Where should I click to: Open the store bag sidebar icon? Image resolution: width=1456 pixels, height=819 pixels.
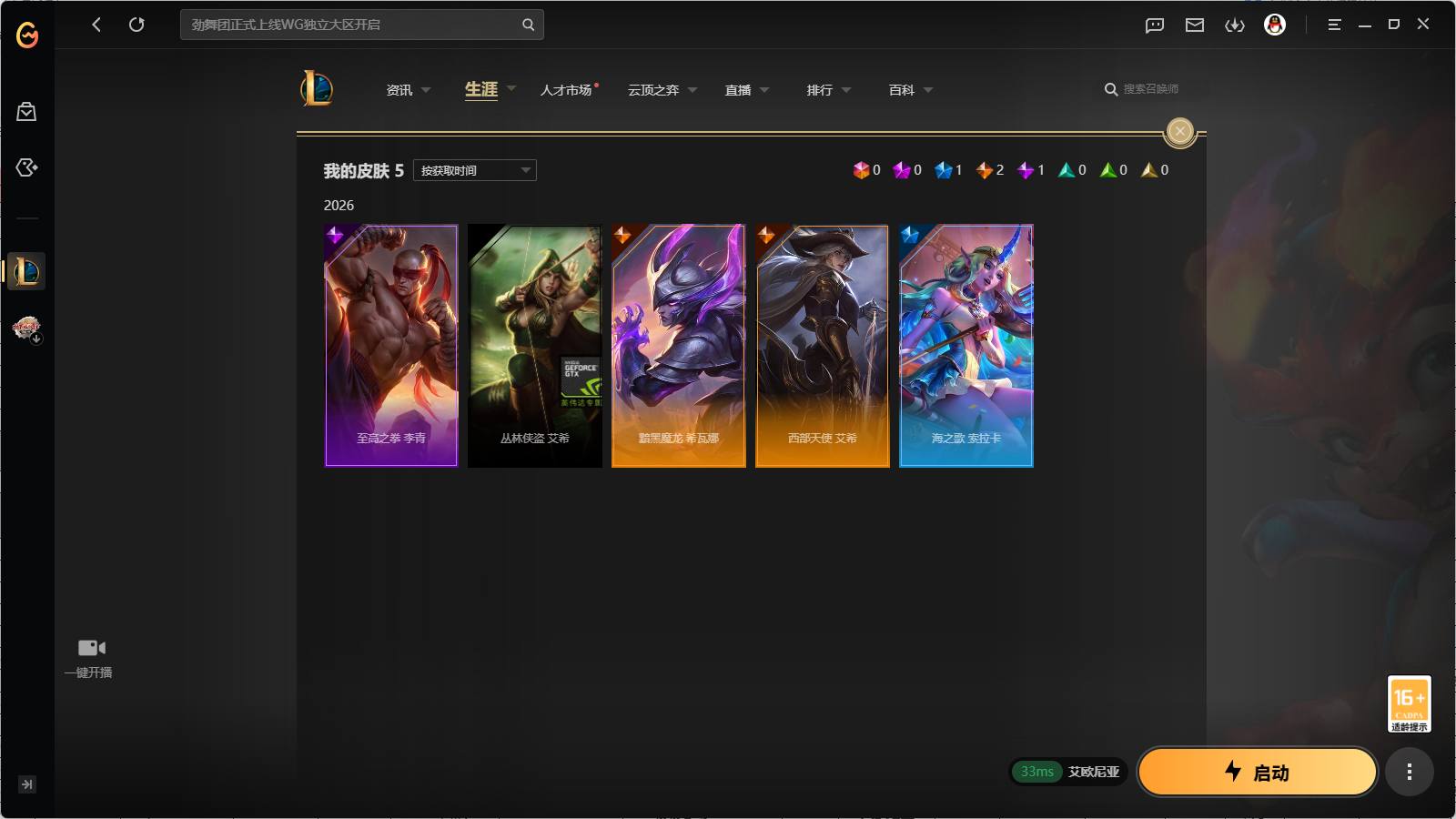(26, 111)
